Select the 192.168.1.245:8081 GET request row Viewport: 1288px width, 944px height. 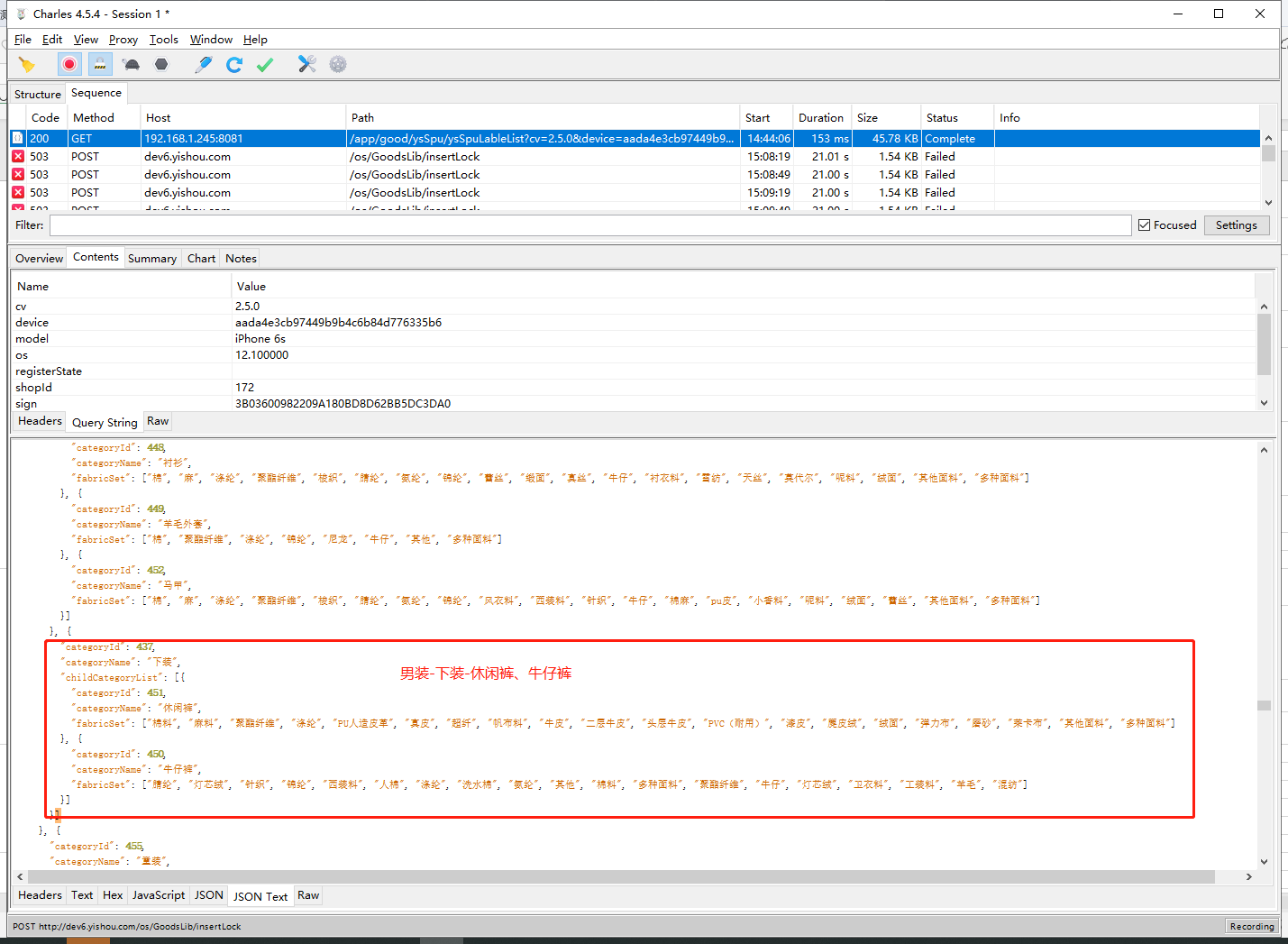pos(635,138)
